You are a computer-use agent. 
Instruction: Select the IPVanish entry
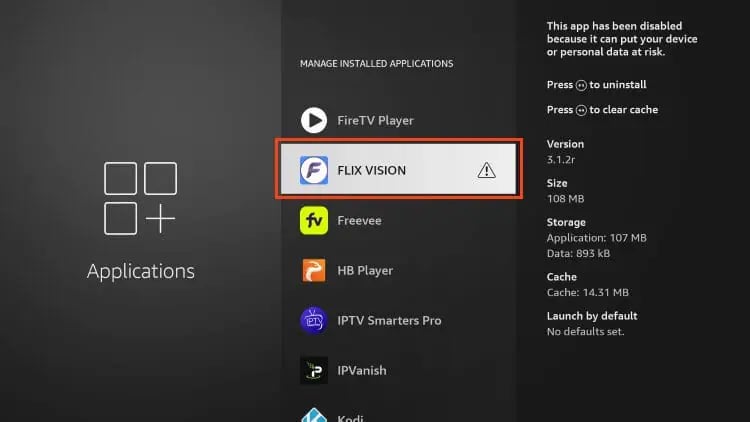pyautogui.click(x=399, y=370)
